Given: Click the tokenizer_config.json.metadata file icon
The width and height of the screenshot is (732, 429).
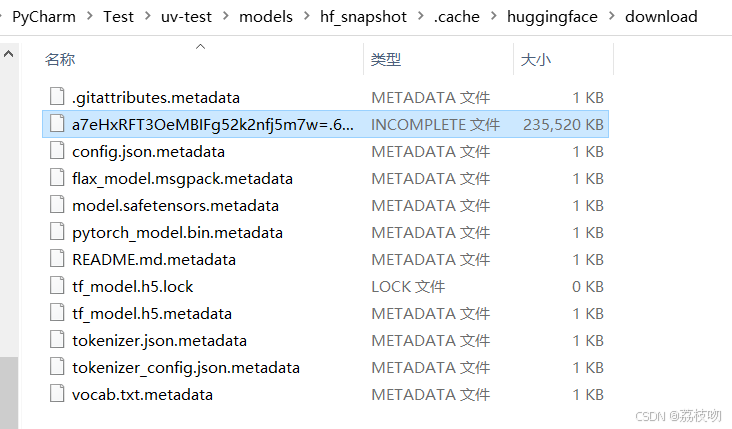Looking at the screenshot, I should pos(57,367).
